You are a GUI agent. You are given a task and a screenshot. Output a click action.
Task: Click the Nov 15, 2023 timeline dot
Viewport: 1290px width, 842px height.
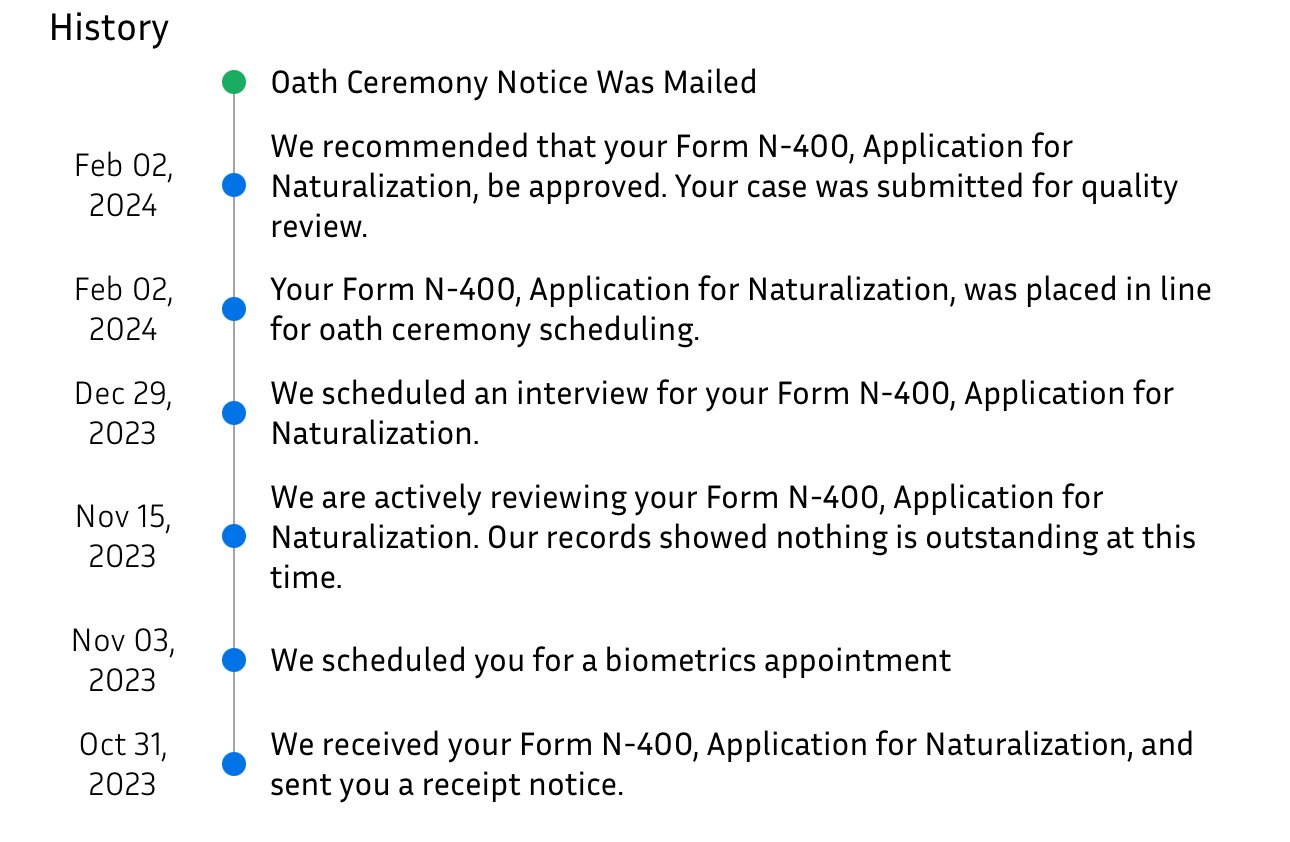[x=233, y=536]
